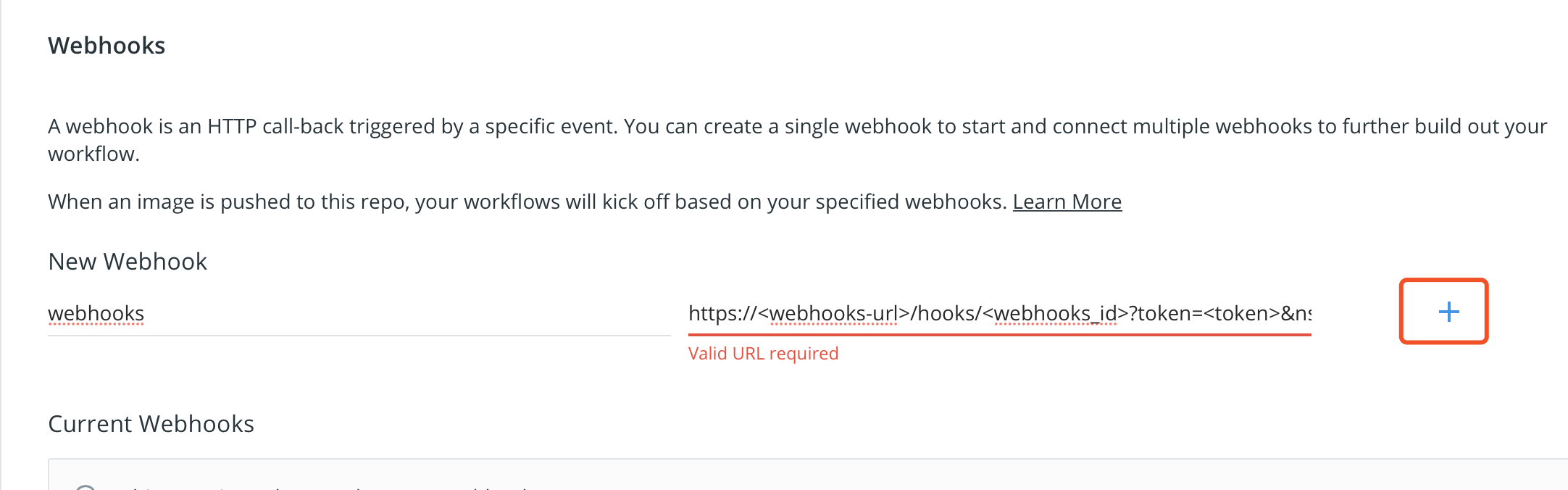Viewport: 1568px width, 490px height.
Task: Click the Current Webhooks subheading
Action: pos(151,424)
